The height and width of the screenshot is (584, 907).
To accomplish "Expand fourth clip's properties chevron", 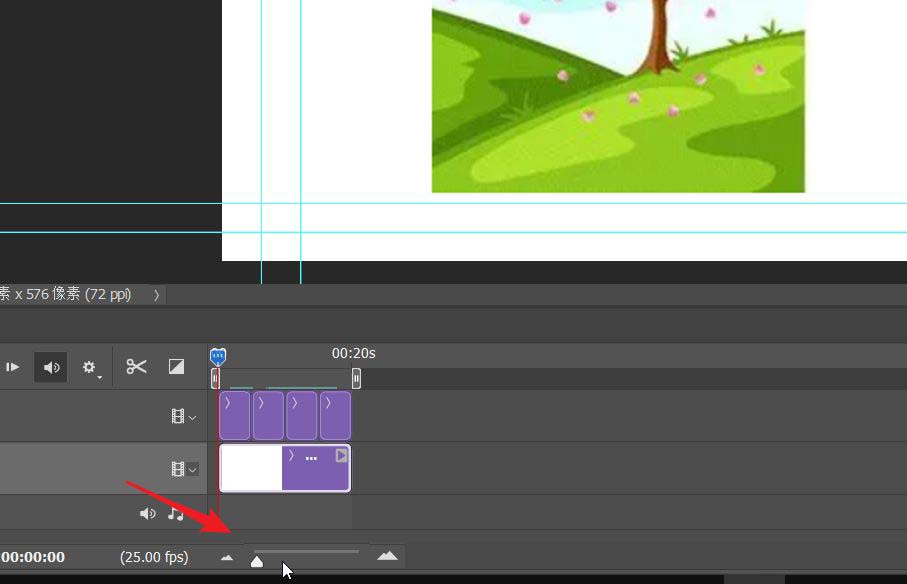I will [329, 403].
